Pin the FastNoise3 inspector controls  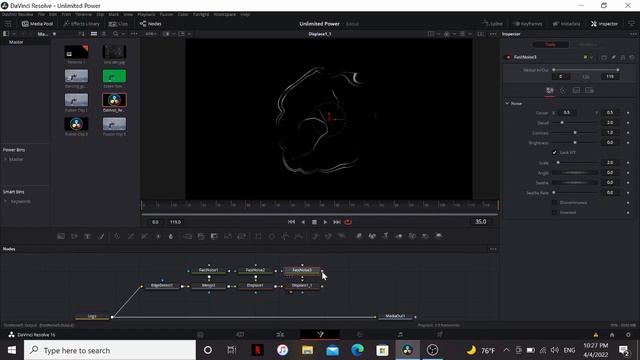(x=613, y=58)
